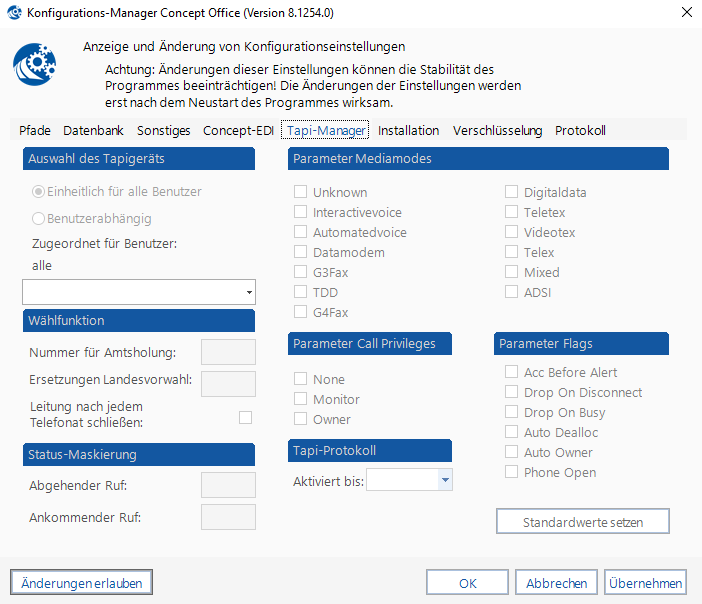Check the Monitor call privilege

click(300, 399)
